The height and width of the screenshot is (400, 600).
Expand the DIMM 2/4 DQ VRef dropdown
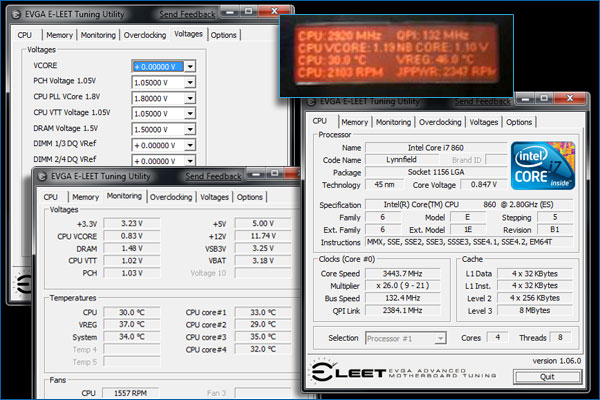point(190,161)
